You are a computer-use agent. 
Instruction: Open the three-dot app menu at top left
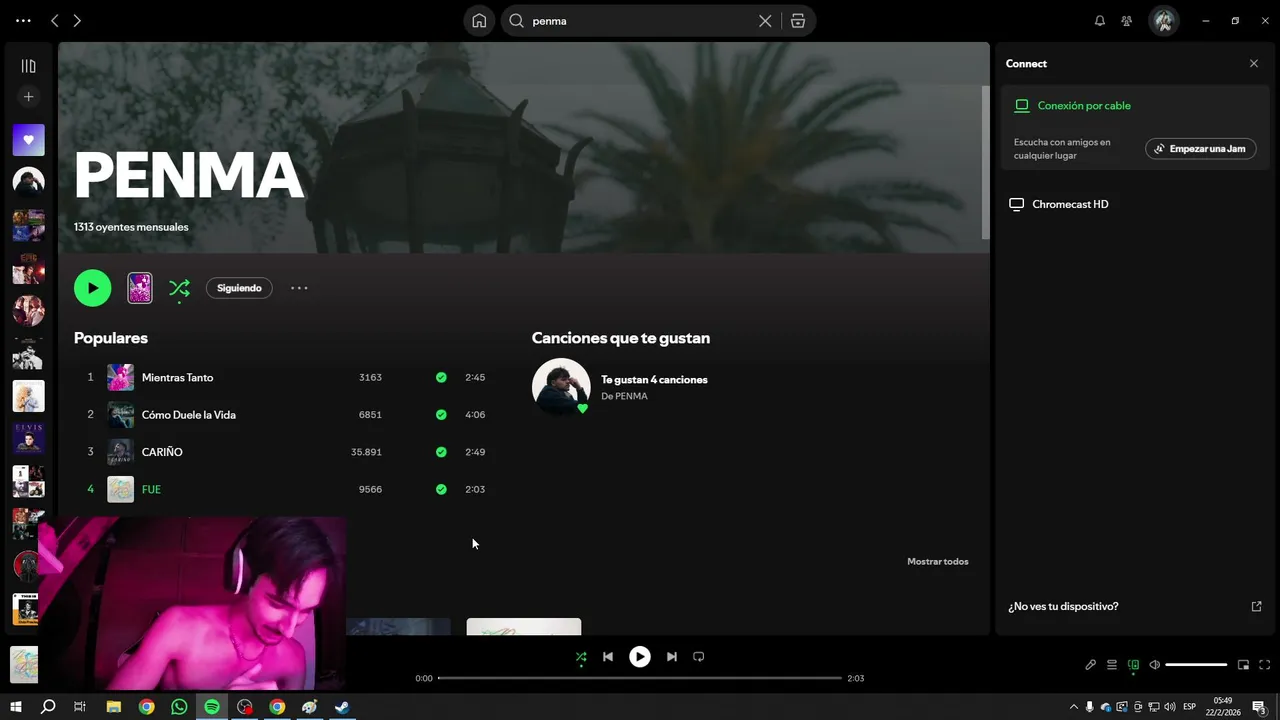click(23, 21)
